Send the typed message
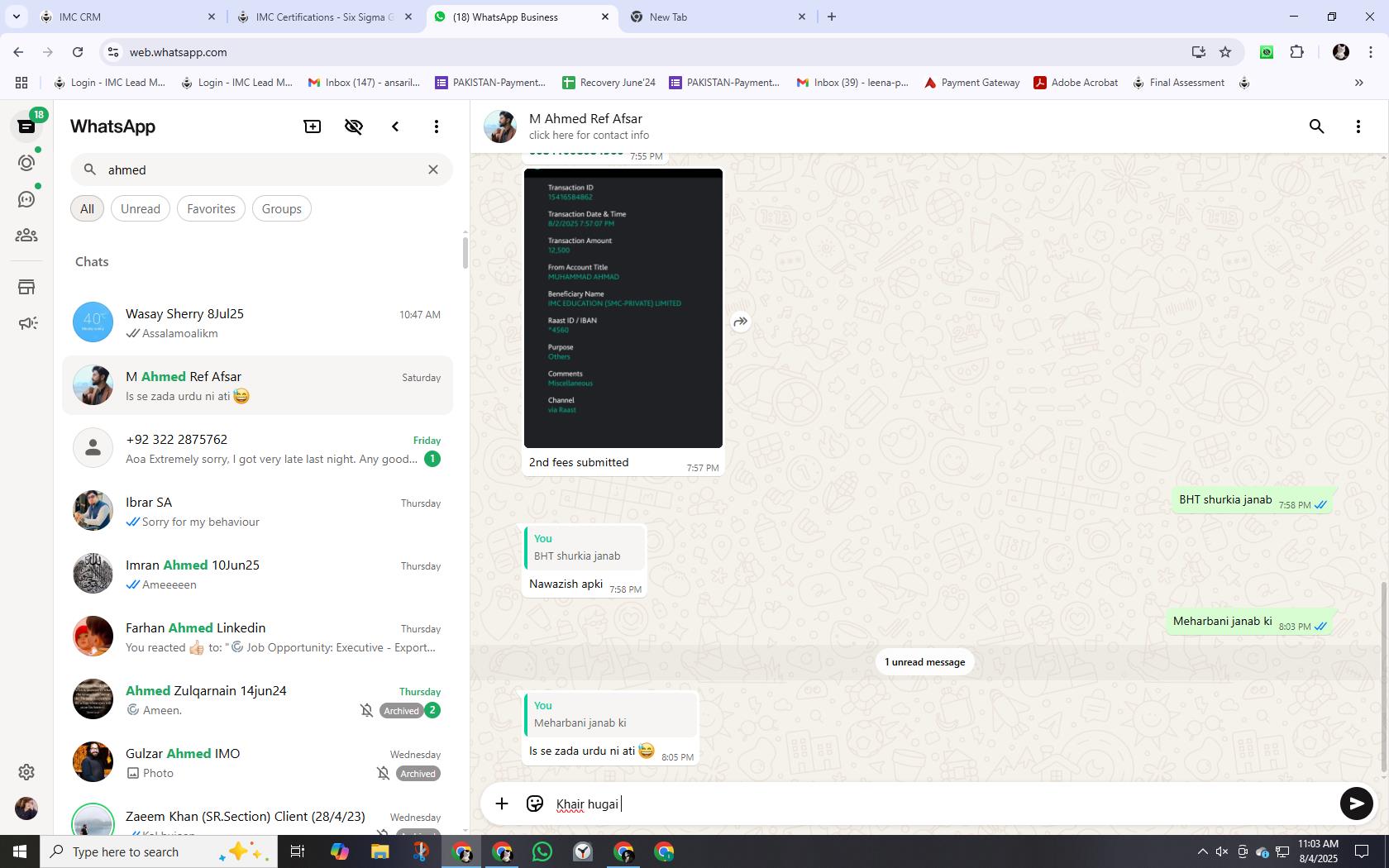Image resolution: width=1389 pixels, height=868 pixels. tap(1356, 804)
